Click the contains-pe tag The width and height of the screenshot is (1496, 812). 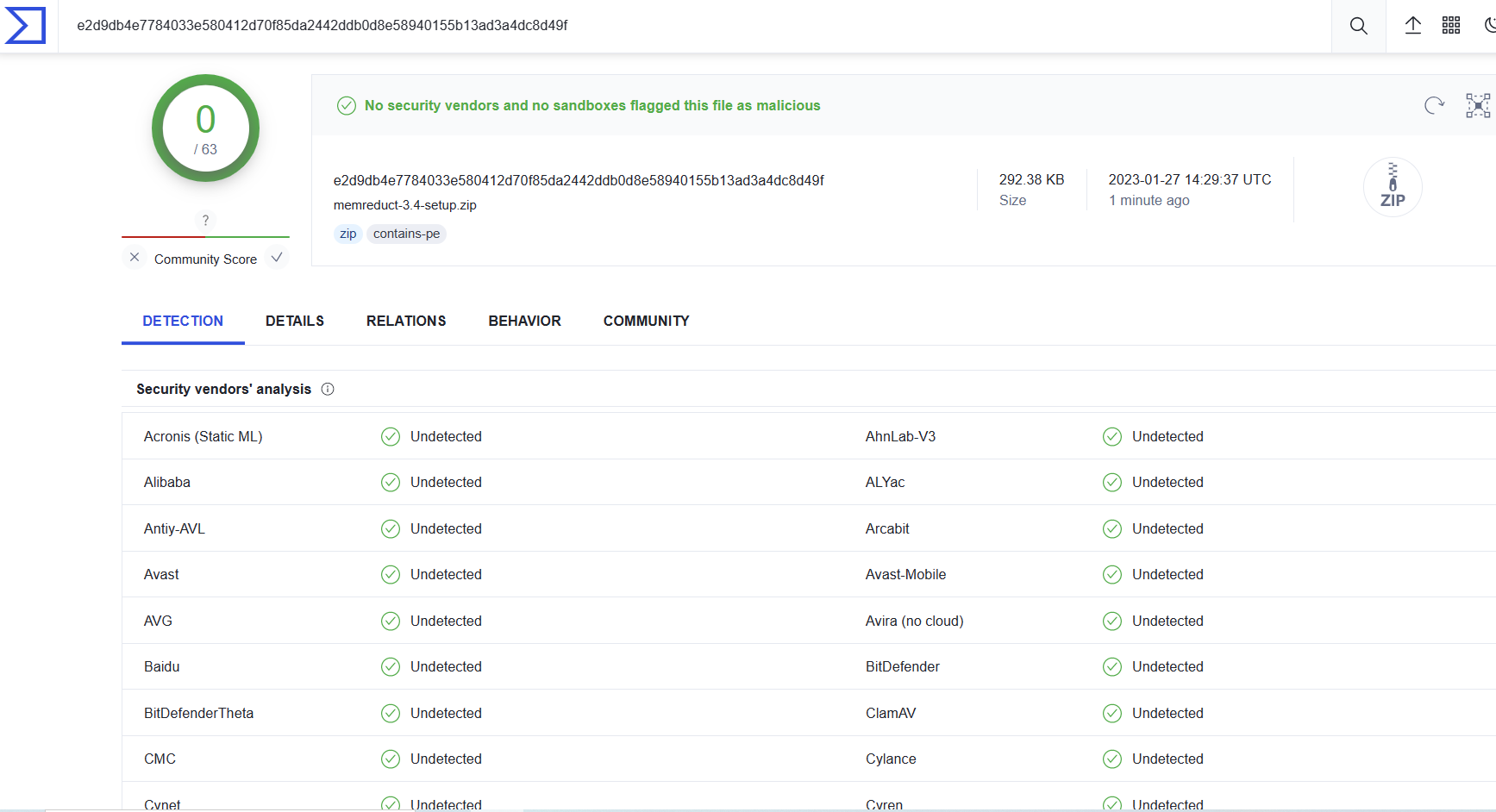click(406, 234)
